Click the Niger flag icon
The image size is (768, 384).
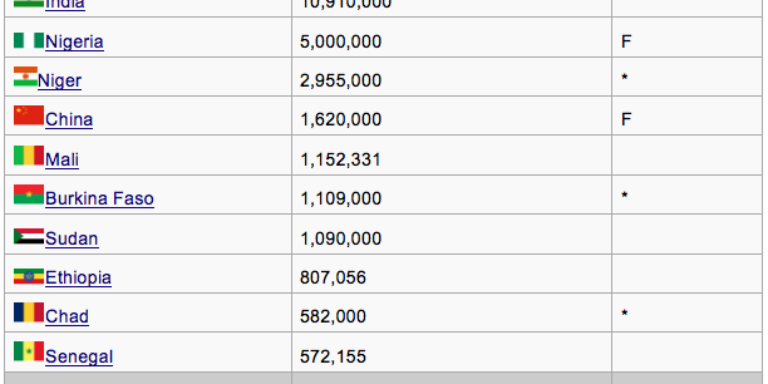coord(25,76)
